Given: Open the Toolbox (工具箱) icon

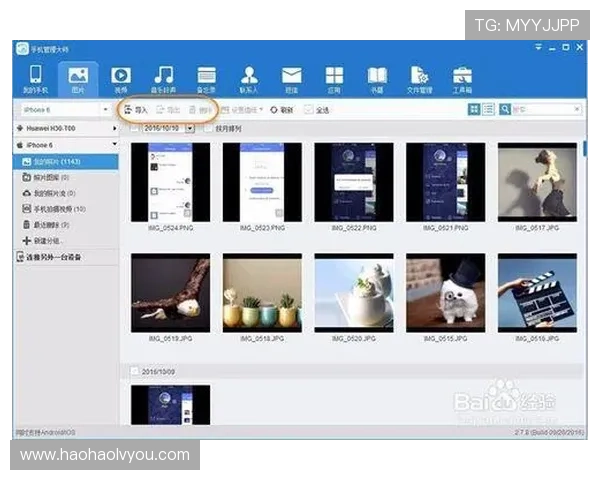Looking at the screenshot, I should click(462, 78).
